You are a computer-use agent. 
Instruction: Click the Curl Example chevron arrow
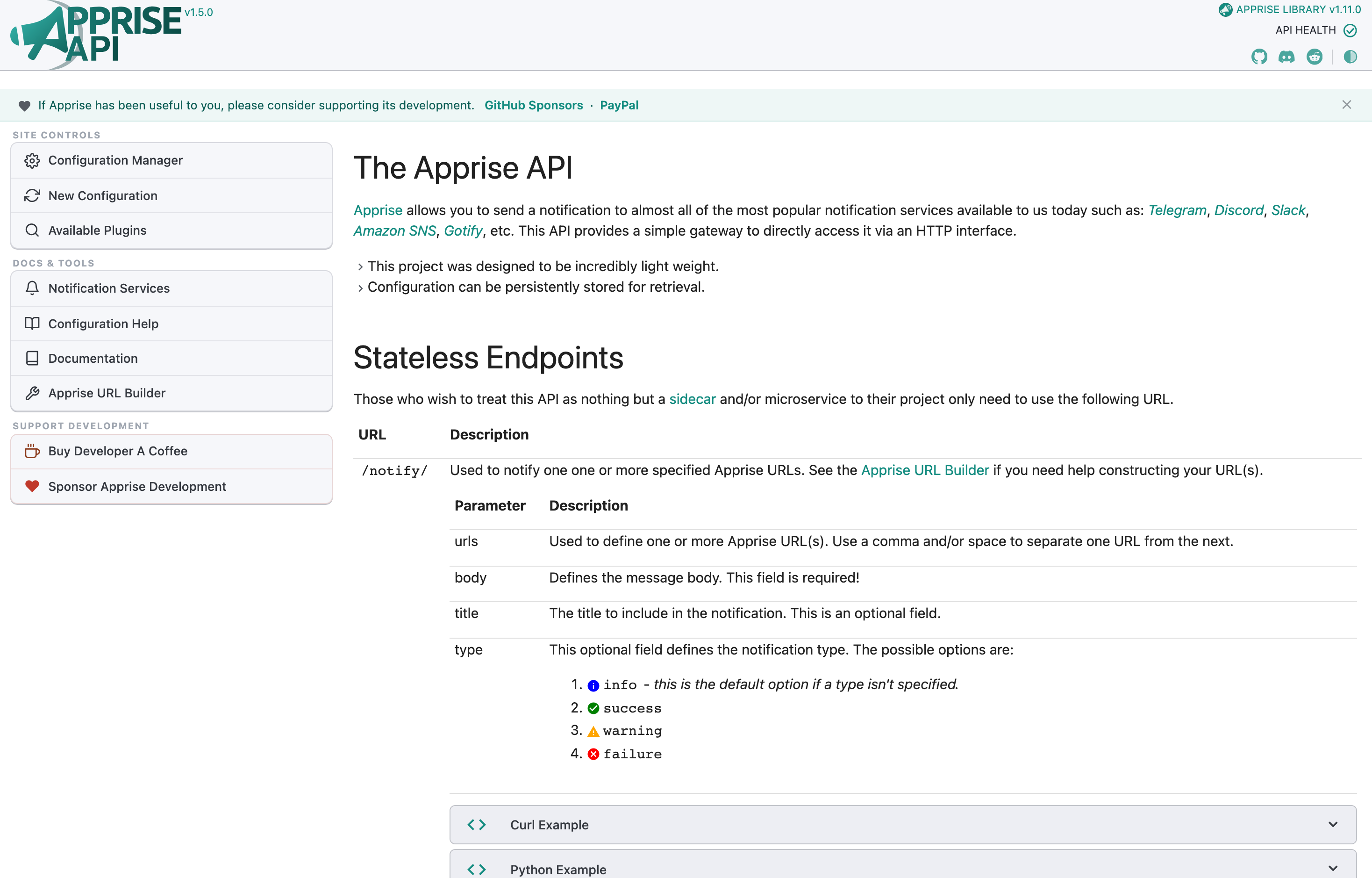1333,824
